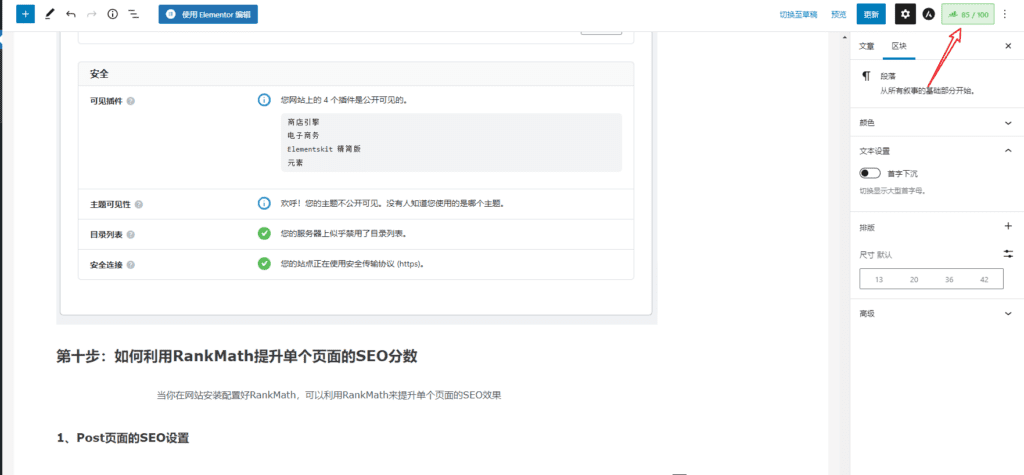Screen dimensions: 1024x475
Task: Click paragraph starting 当你在网站安装配置好RankMath
Action: tap(328, 395)
